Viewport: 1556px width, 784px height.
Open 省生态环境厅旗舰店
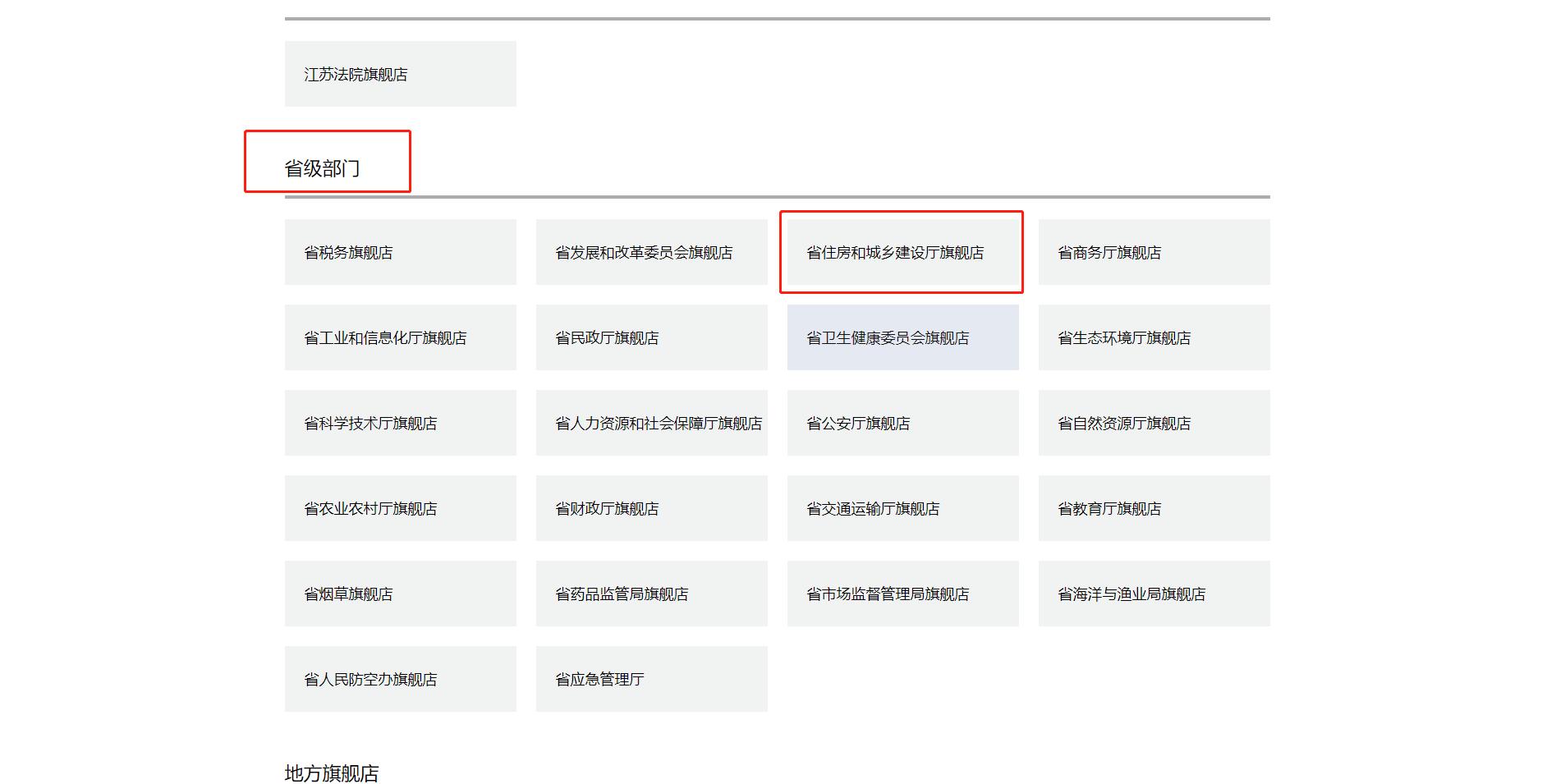coord(1154,337)
